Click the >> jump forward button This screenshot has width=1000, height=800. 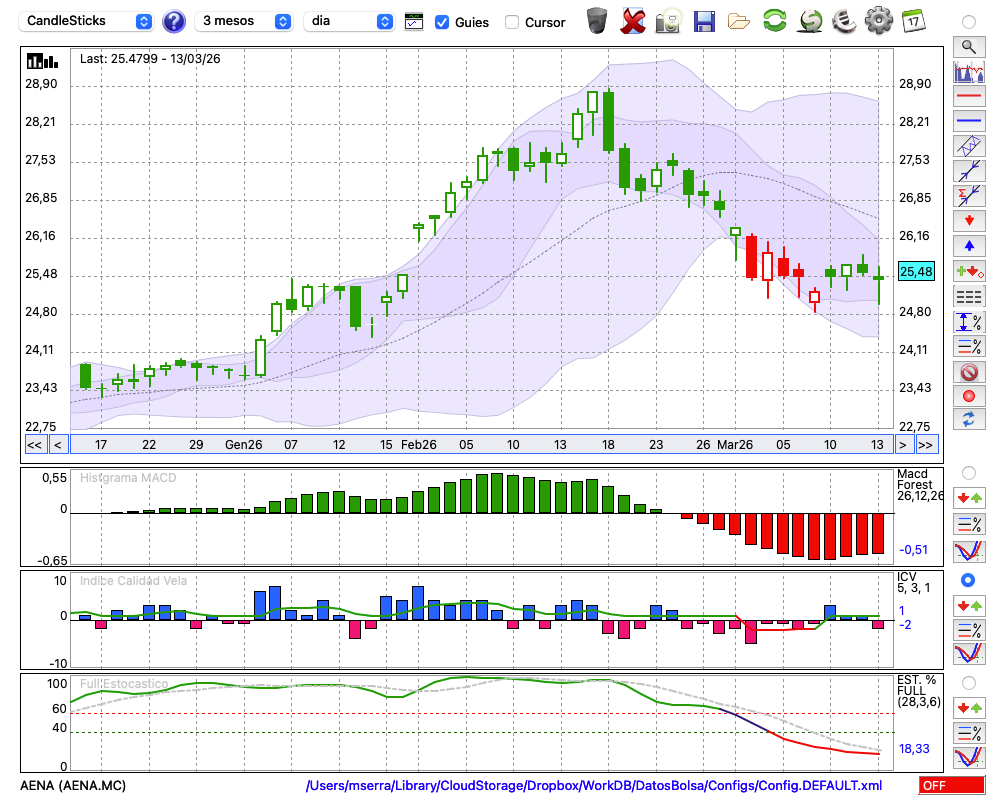click(926, 445)
